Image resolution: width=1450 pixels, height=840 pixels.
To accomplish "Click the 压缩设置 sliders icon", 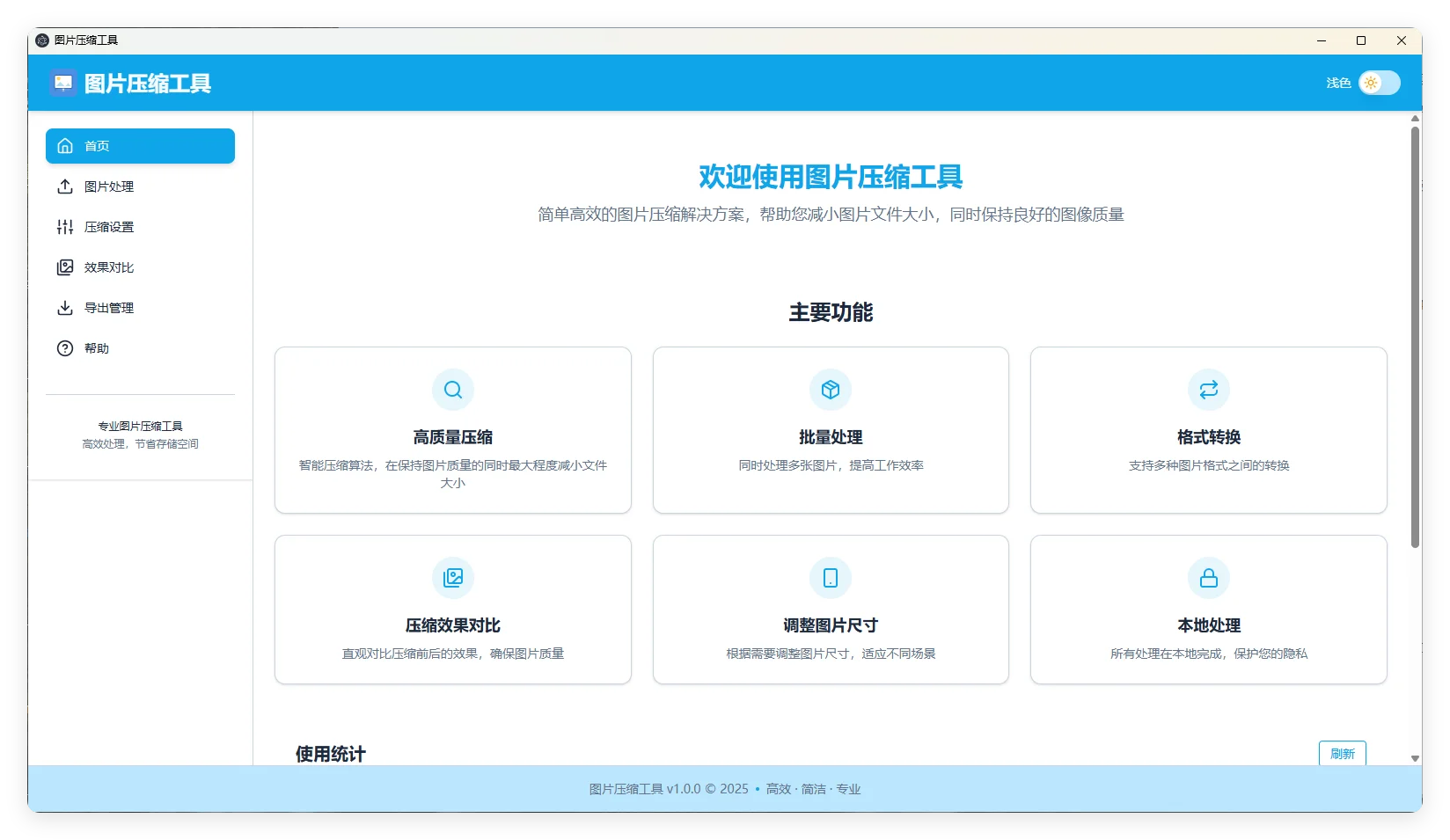I will [x=64, y=227].
